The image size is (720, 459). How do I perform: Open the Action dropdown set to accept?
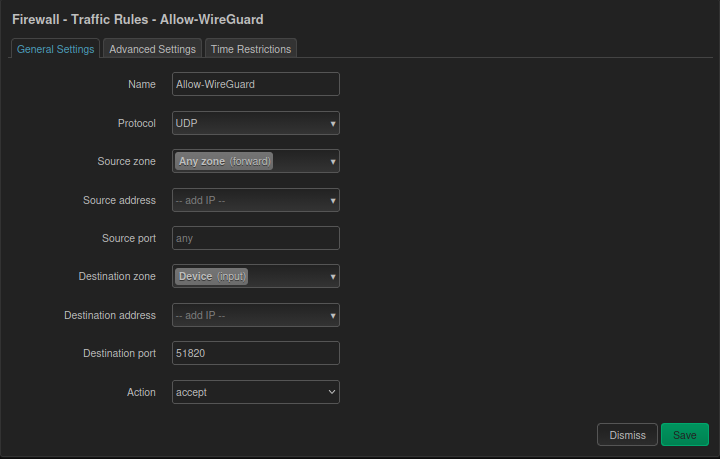(255, 392)
